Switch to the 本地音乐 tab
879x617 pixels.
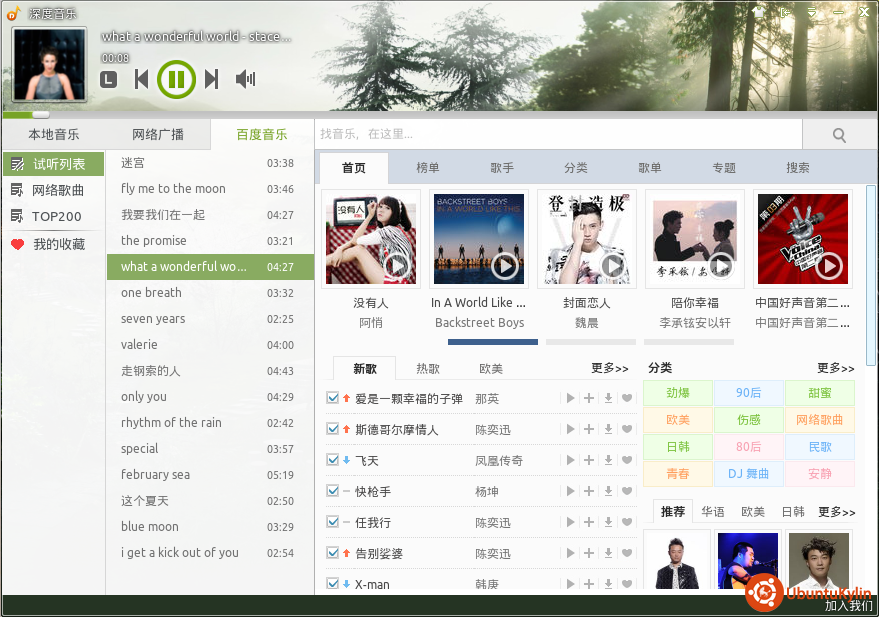(x=54, y=134)
